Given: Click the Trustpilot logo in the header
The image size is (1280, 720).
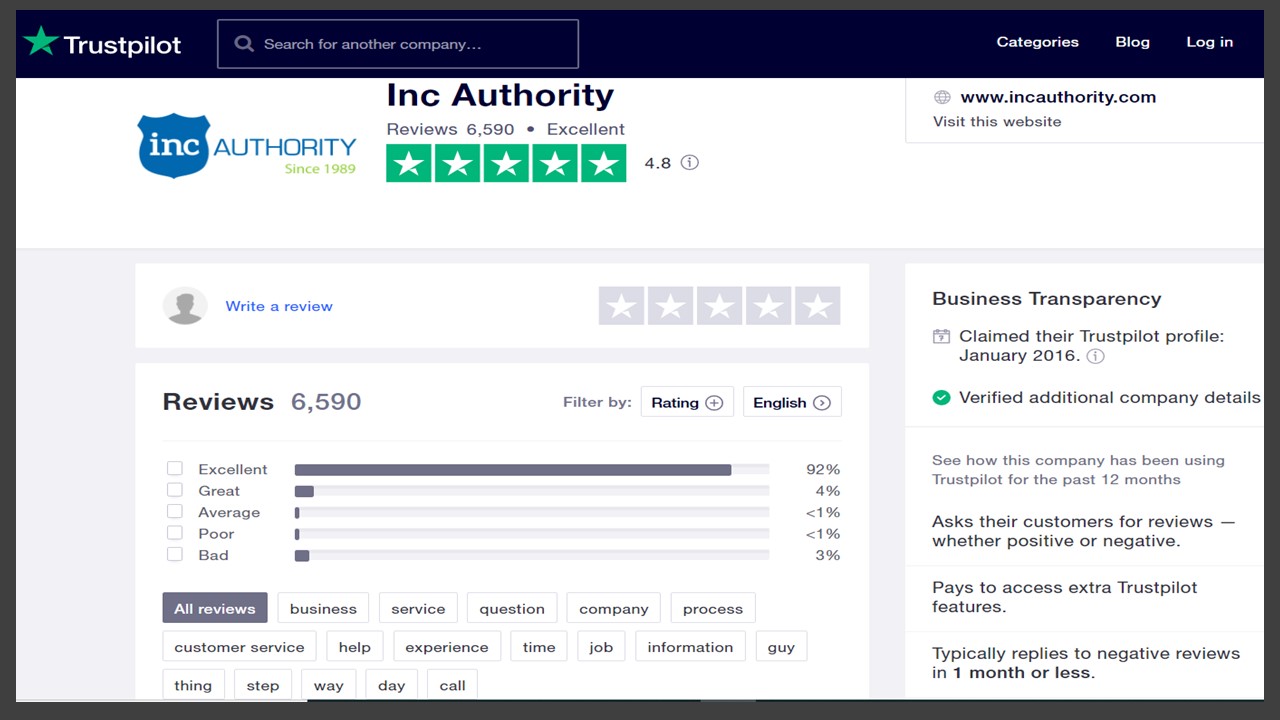Looking at the screenshot, I should pyautogui.click(x=102, y=43).
